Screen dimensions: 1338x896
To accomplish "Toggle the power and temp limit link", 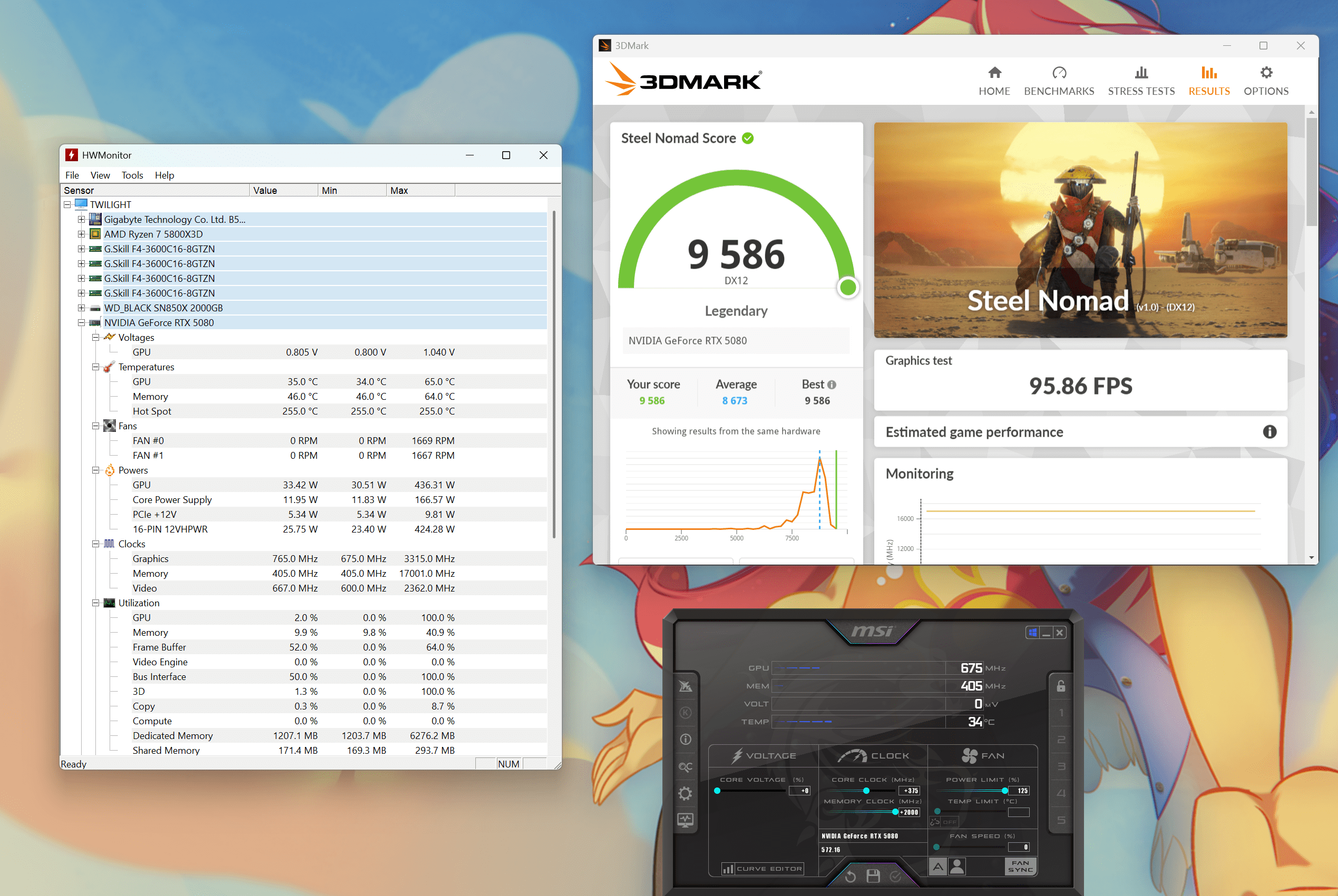I will (935, 822).
